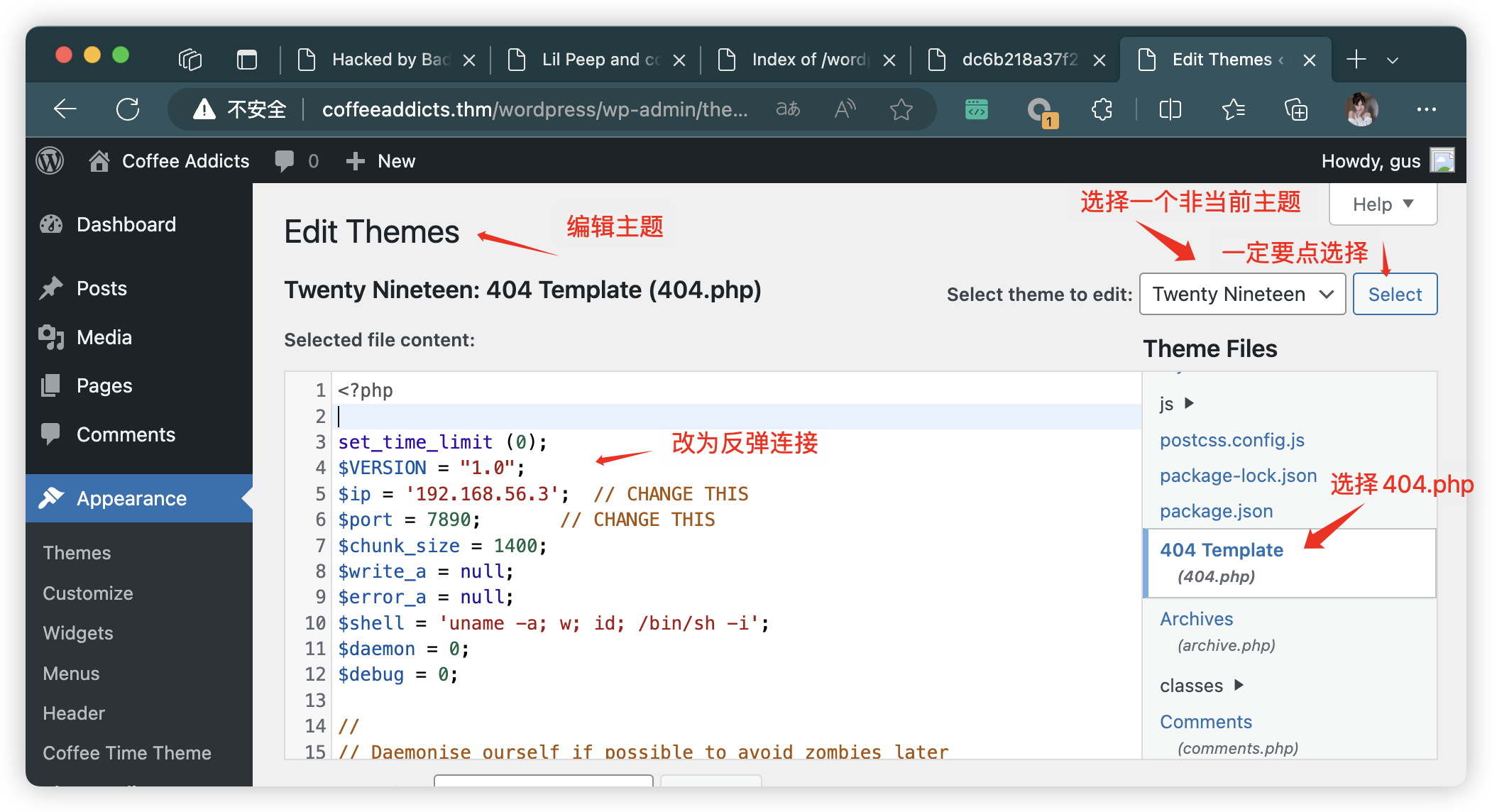Go to Widgets submenu

coord(78,633)
